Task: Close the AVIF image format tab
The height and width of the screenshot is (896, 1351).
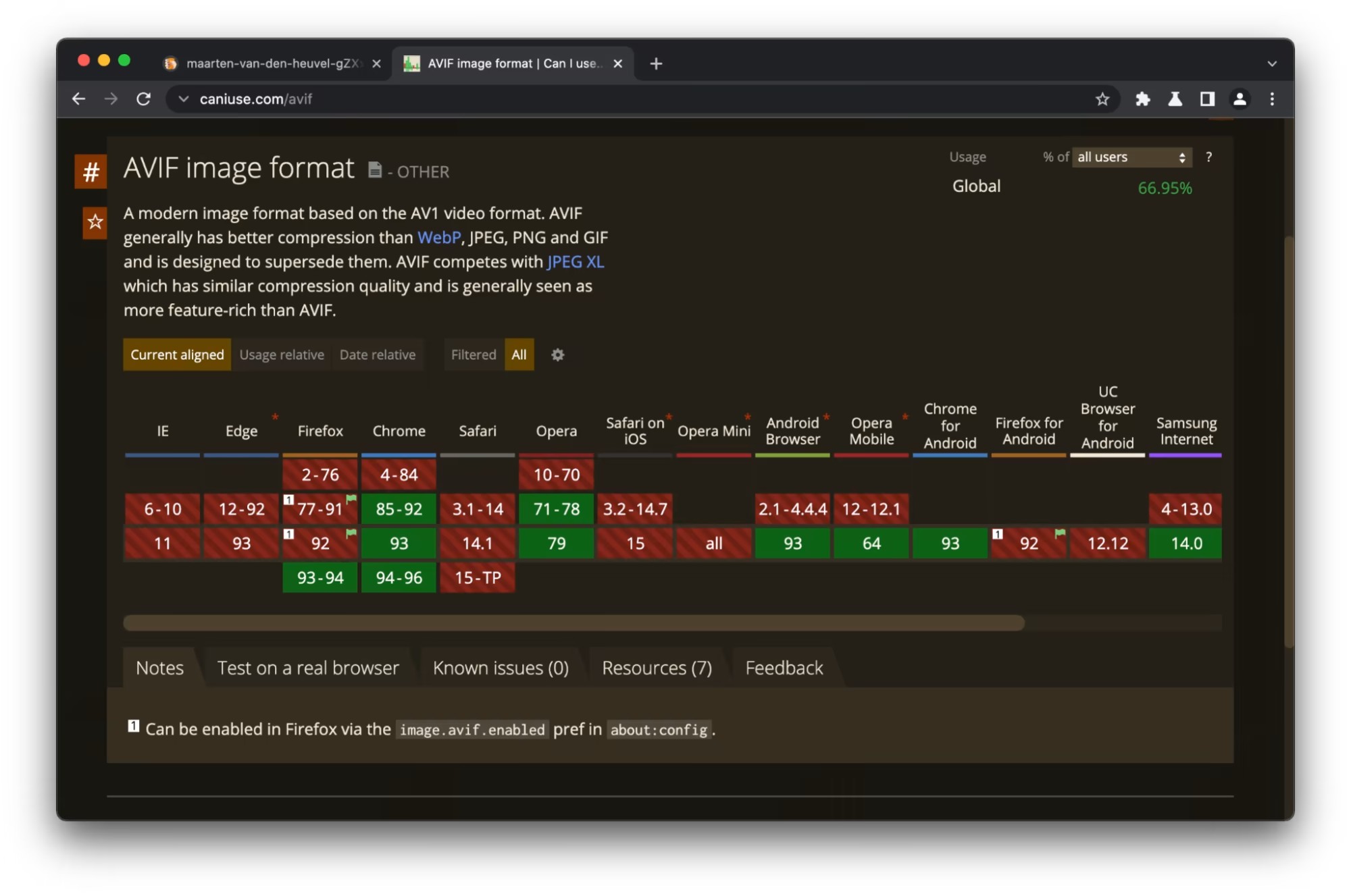Action: [x=617, y=63]
